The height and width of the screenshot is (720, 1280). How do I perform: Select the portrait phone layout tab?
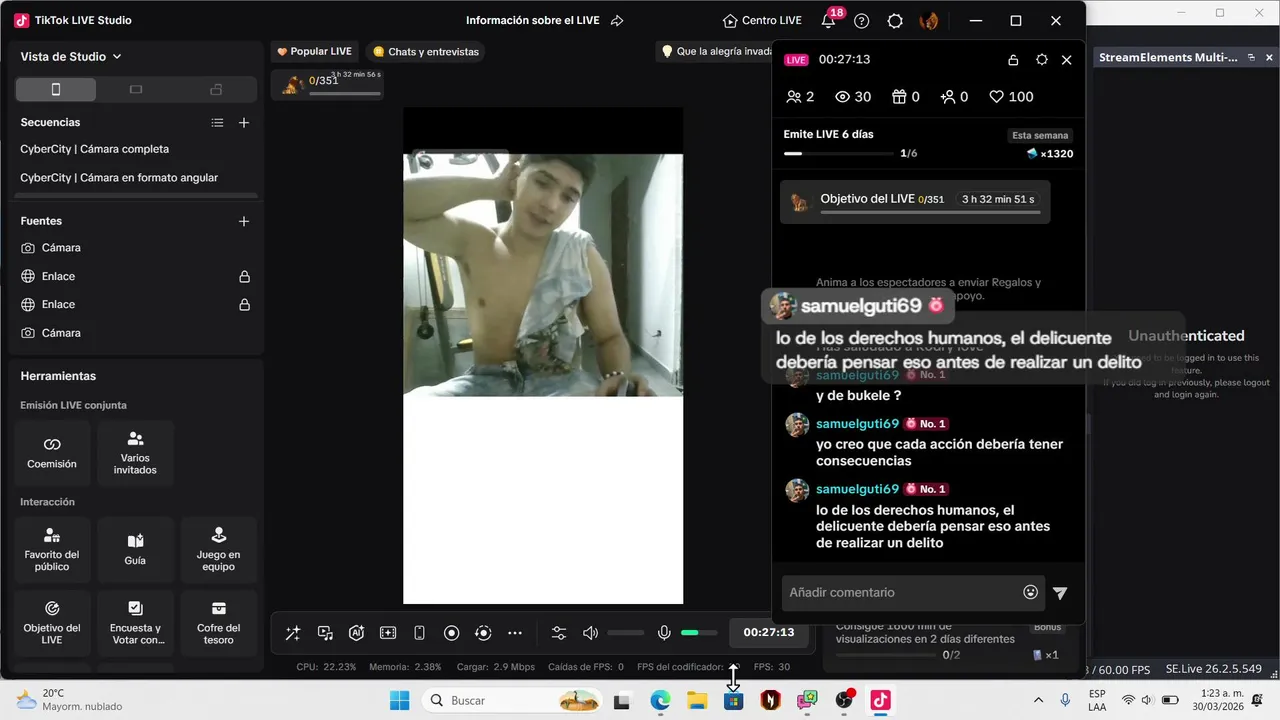(56, 89)
